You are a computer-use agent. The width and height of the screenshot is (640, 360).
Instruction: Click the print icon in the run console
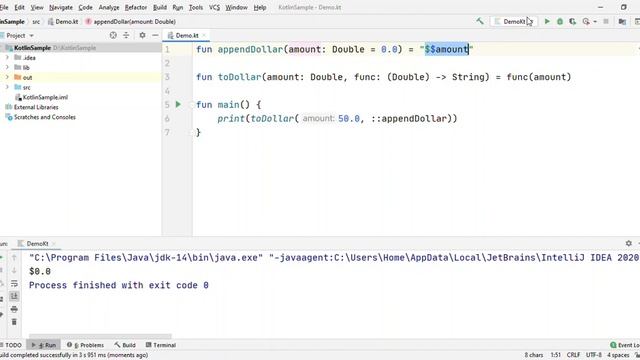[14, 309]
